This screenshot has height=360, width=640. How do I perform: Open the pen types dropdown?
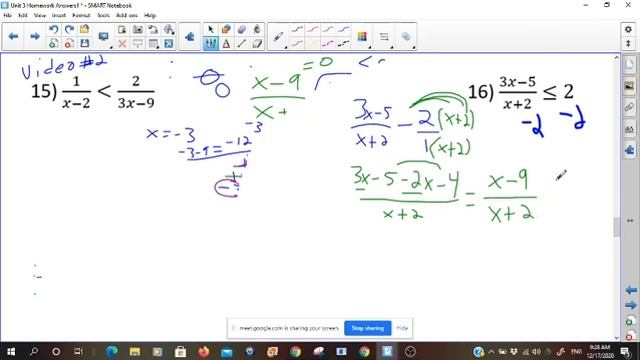(279, 37)
